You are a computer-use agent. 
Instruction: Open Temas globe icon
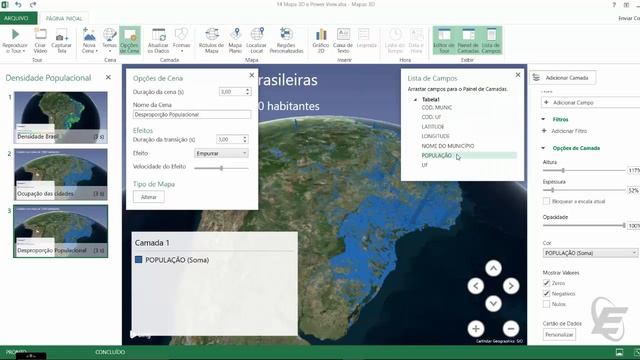(109, 35)
